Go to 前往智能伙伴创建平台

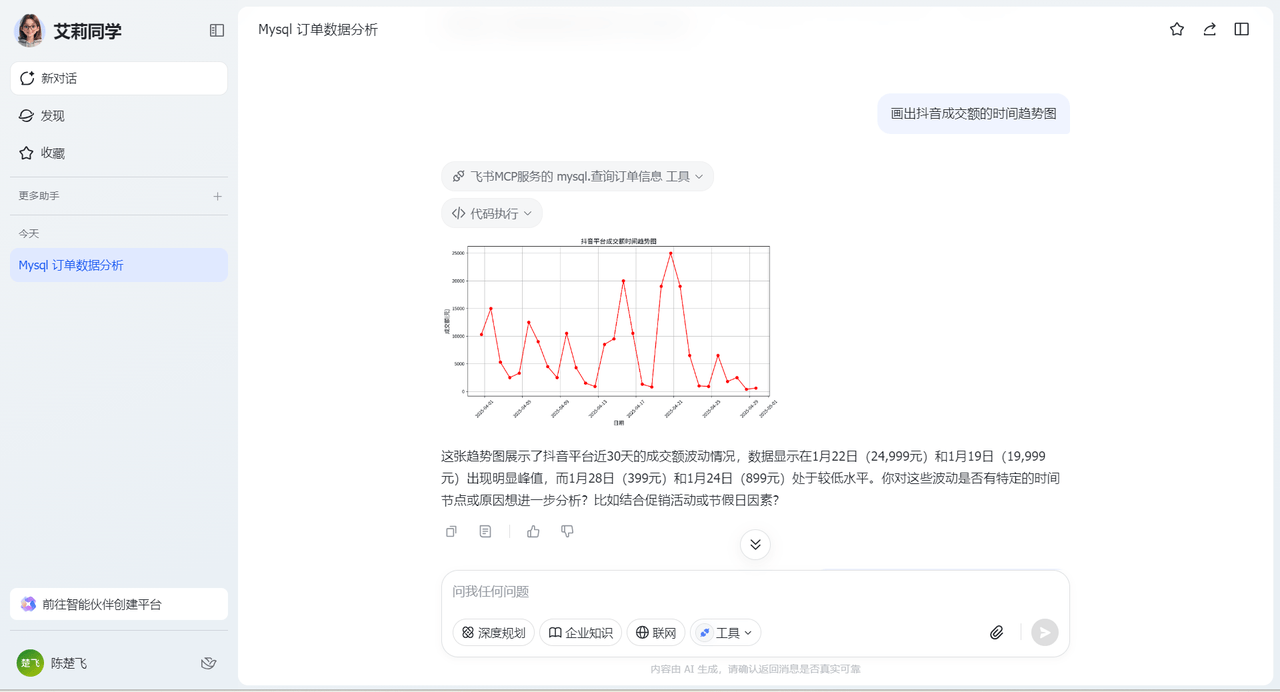119,604
